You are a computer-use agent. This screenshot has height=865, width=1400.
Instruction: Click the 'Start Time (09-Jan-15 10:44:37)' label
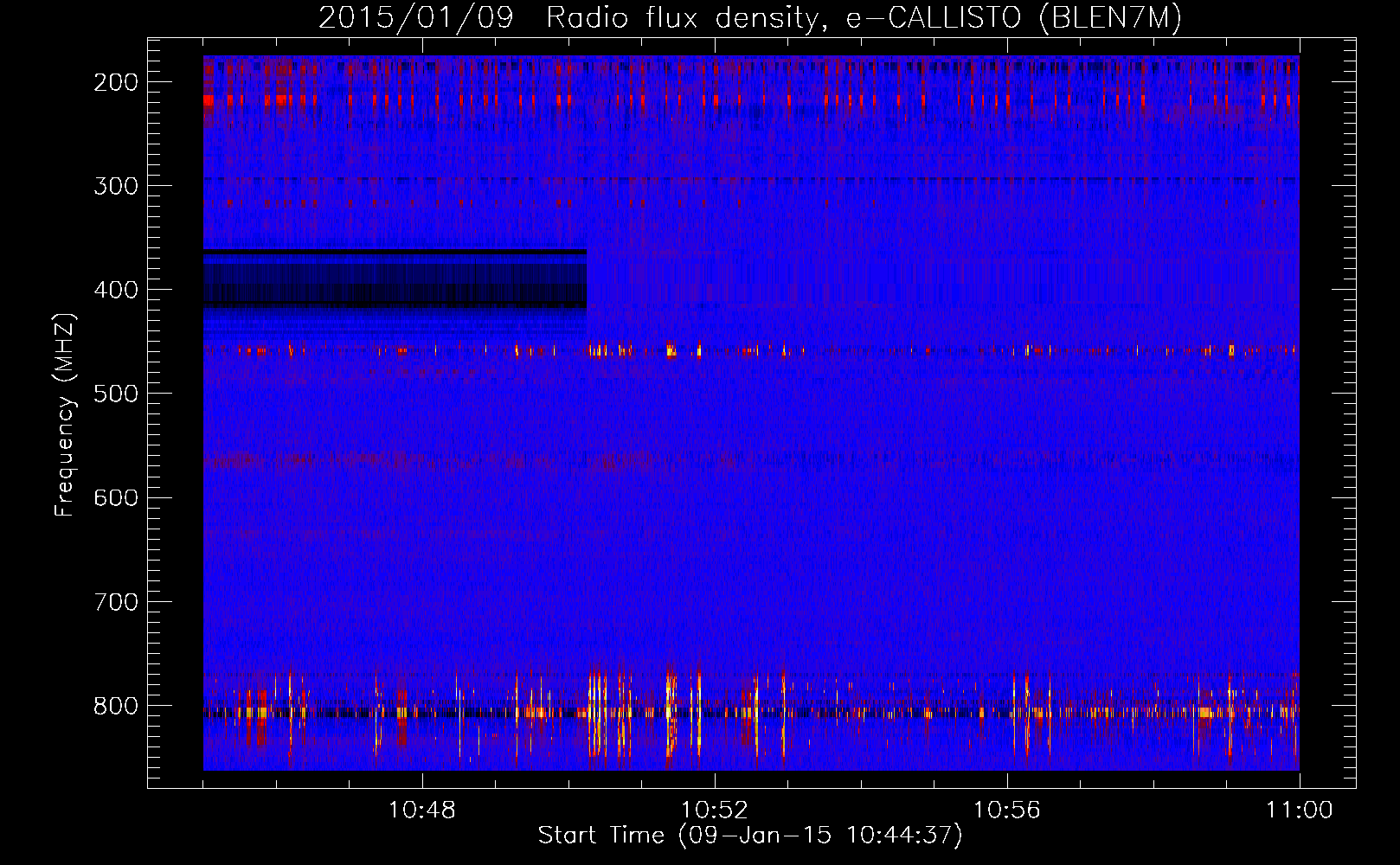[750, 836]
